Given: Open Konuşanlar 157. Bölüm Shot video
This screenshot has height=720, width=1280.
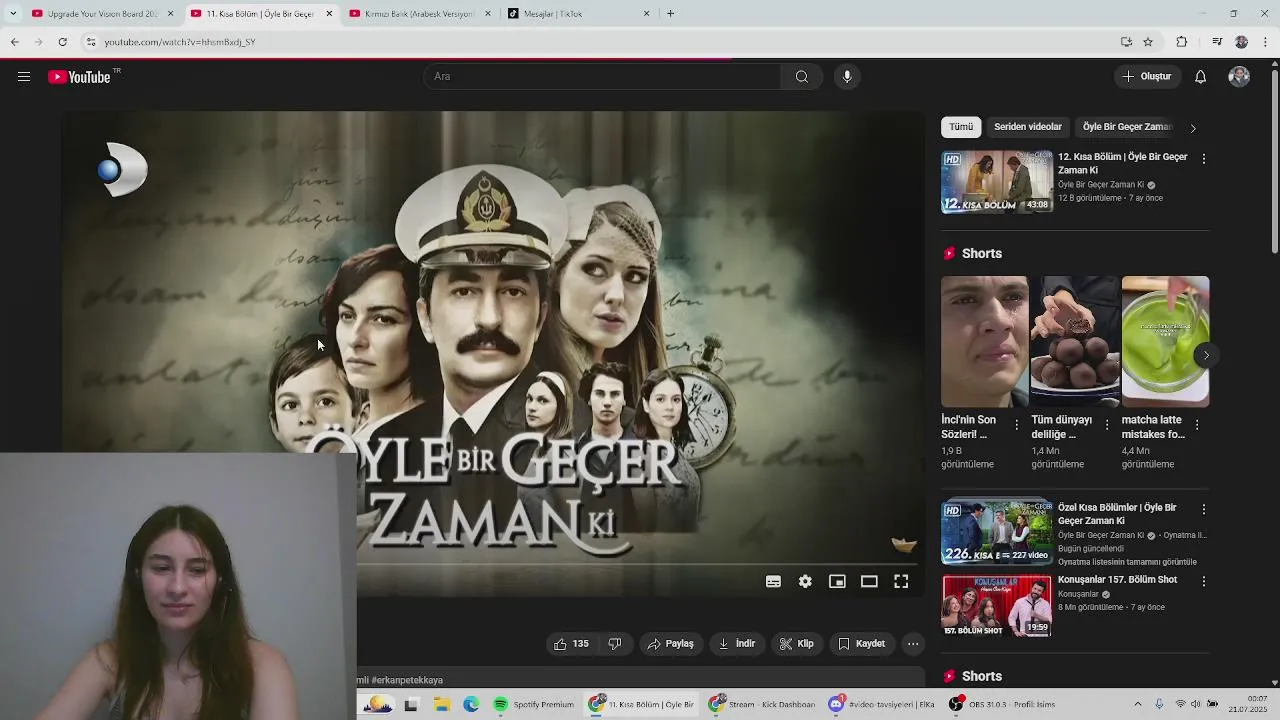Looking at the screenshot, I should pyautogui.click(x=997, y=605).
